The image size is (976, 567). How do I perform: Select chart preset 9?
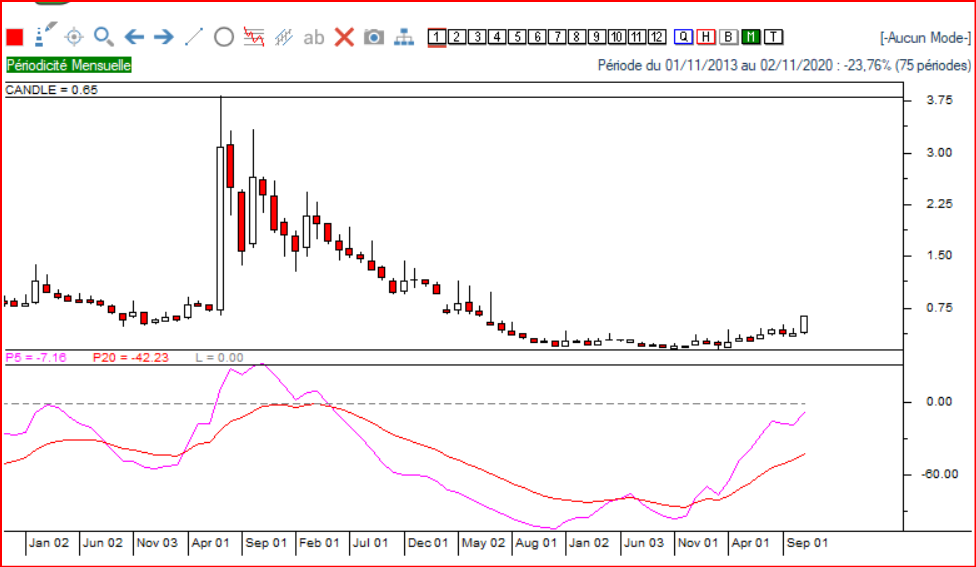click(x=596, y=37)
